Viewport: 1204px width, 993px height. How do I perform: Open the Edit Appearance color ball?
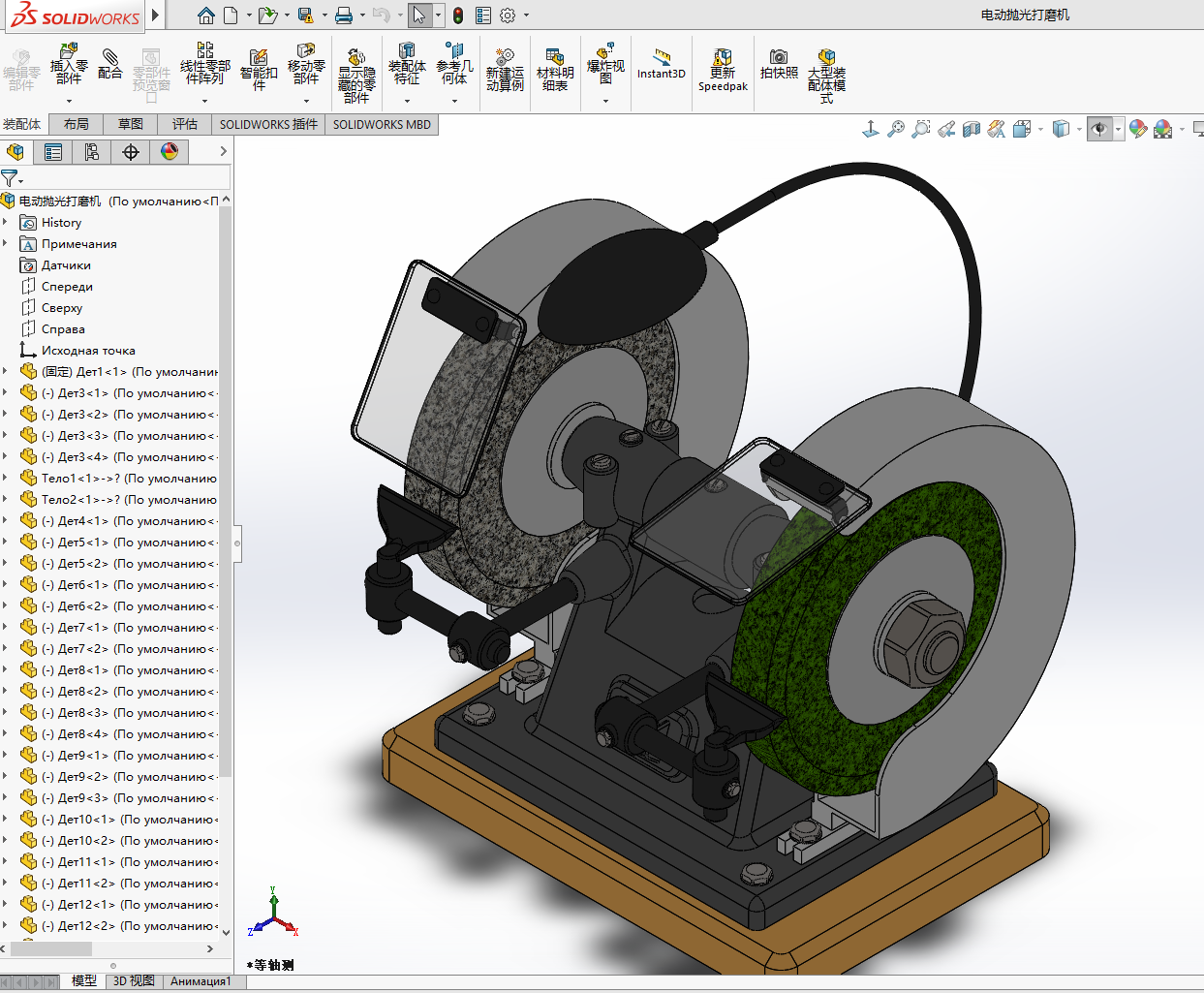(1137, 129)
